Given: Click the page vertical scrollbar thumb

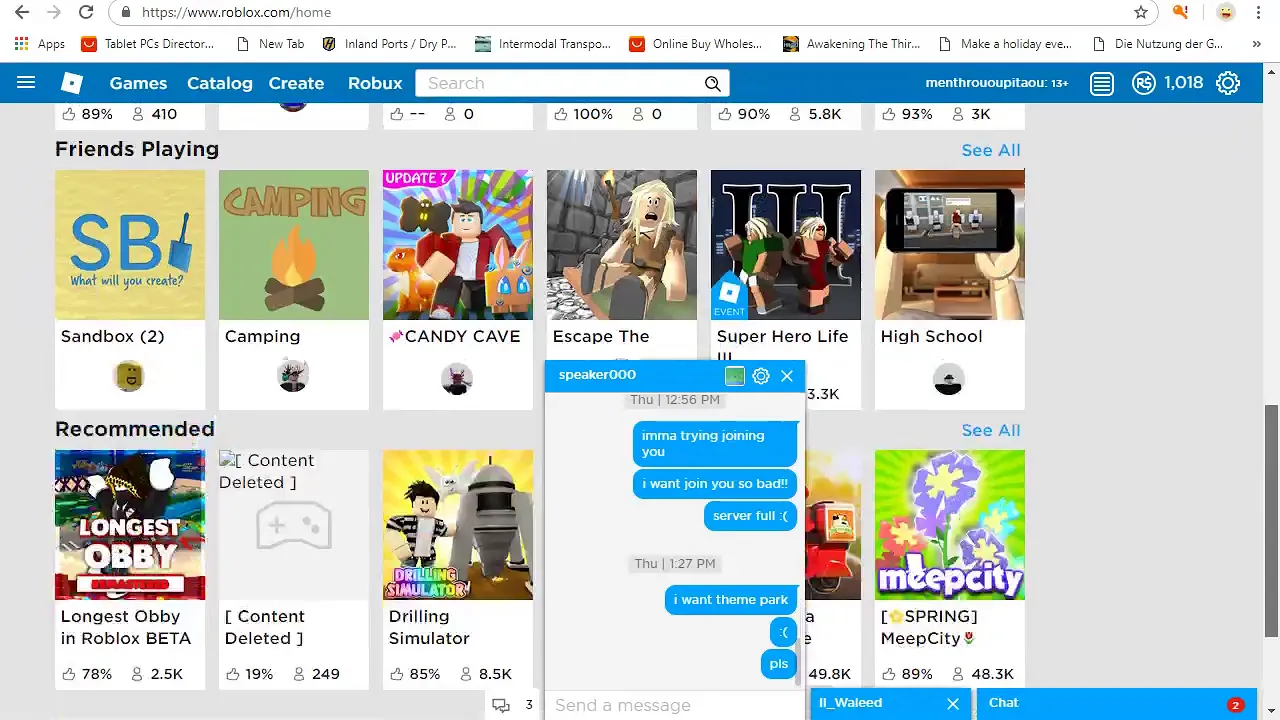Looking at the screenshot, I should [1271, 520].
